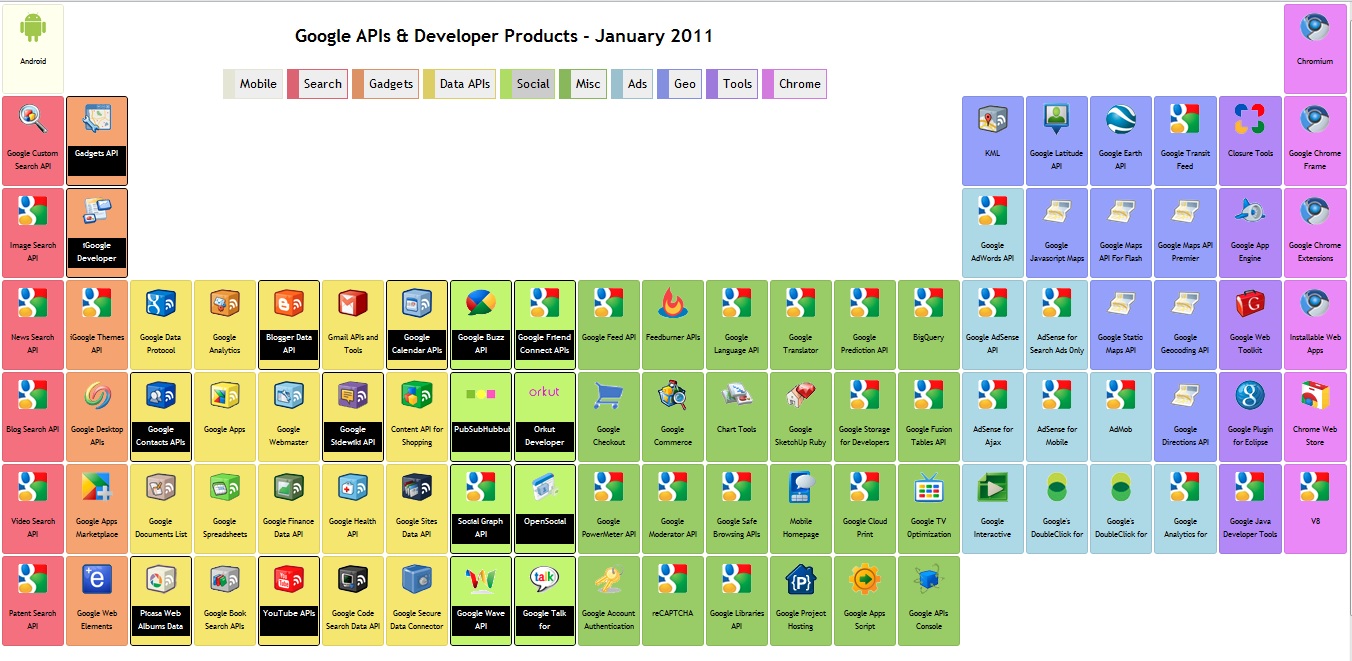Click the Google Checkout shopping cart icon

(608, 395)
